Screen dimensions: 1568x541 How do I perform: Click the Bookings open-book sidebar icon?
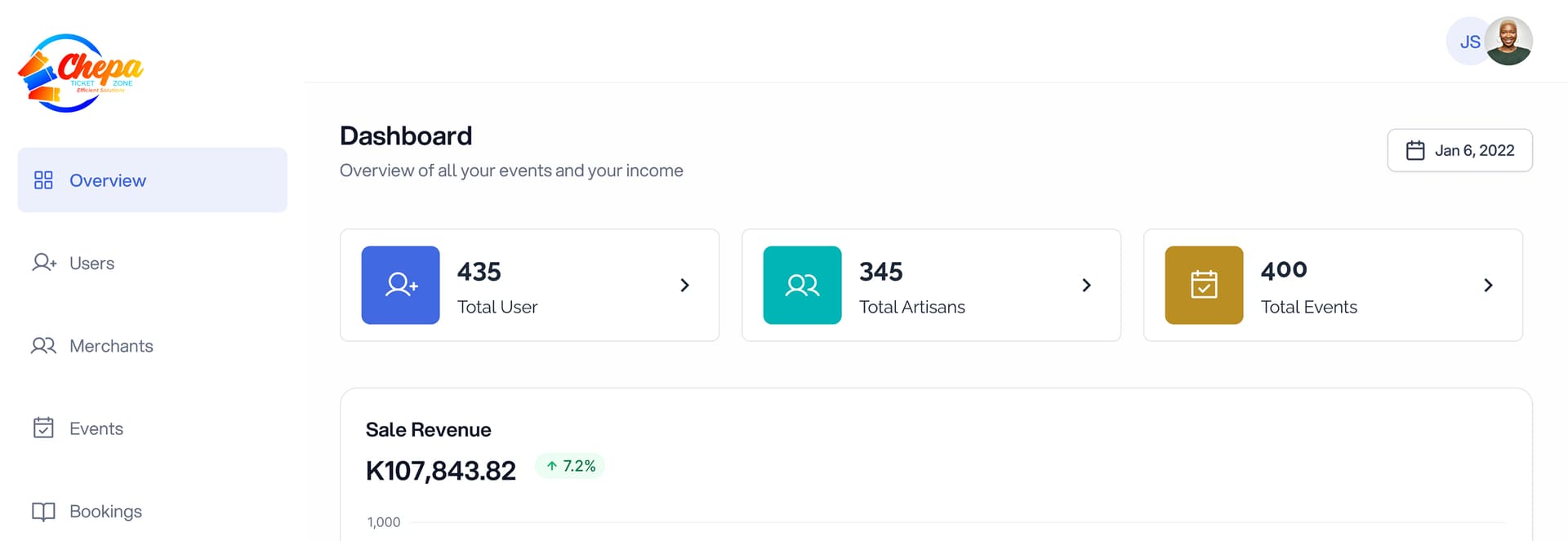click(43, 512)
